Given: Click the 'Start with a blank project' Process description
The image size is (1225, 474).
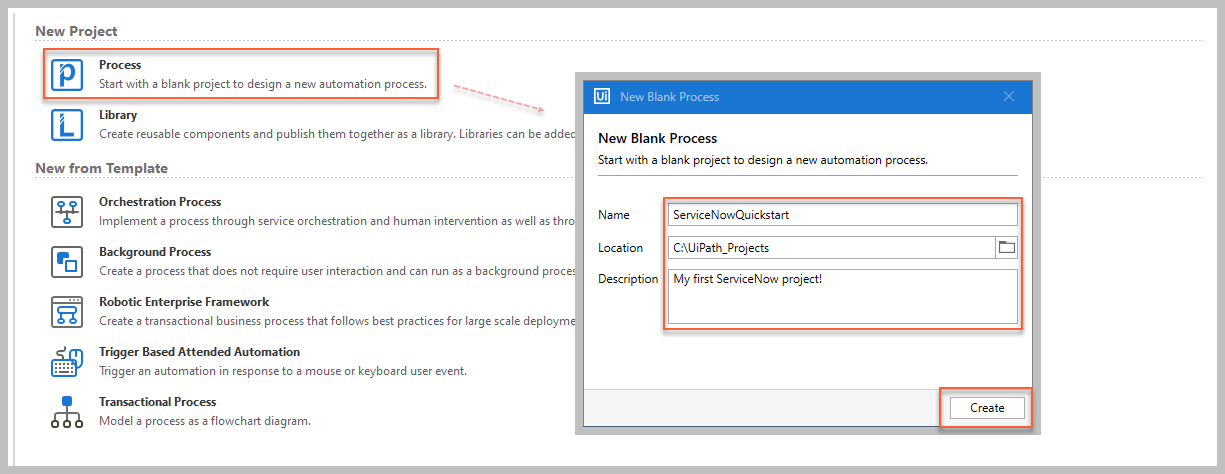Looking at the screenshot, I should point(263,84).
